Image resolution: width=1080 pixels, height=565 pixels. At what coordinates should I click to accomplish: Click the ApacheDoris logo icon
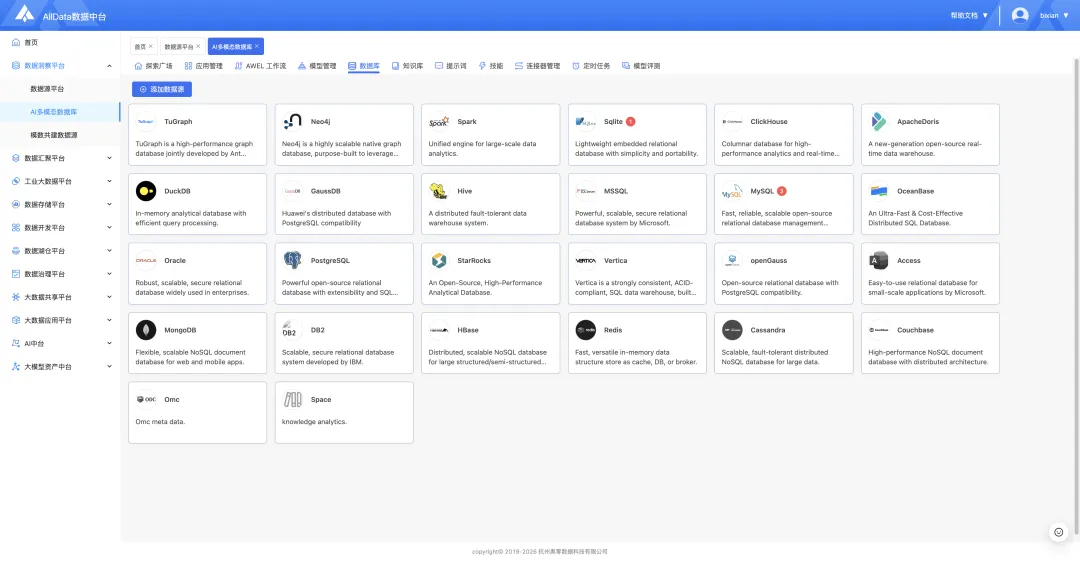point(878,121)
